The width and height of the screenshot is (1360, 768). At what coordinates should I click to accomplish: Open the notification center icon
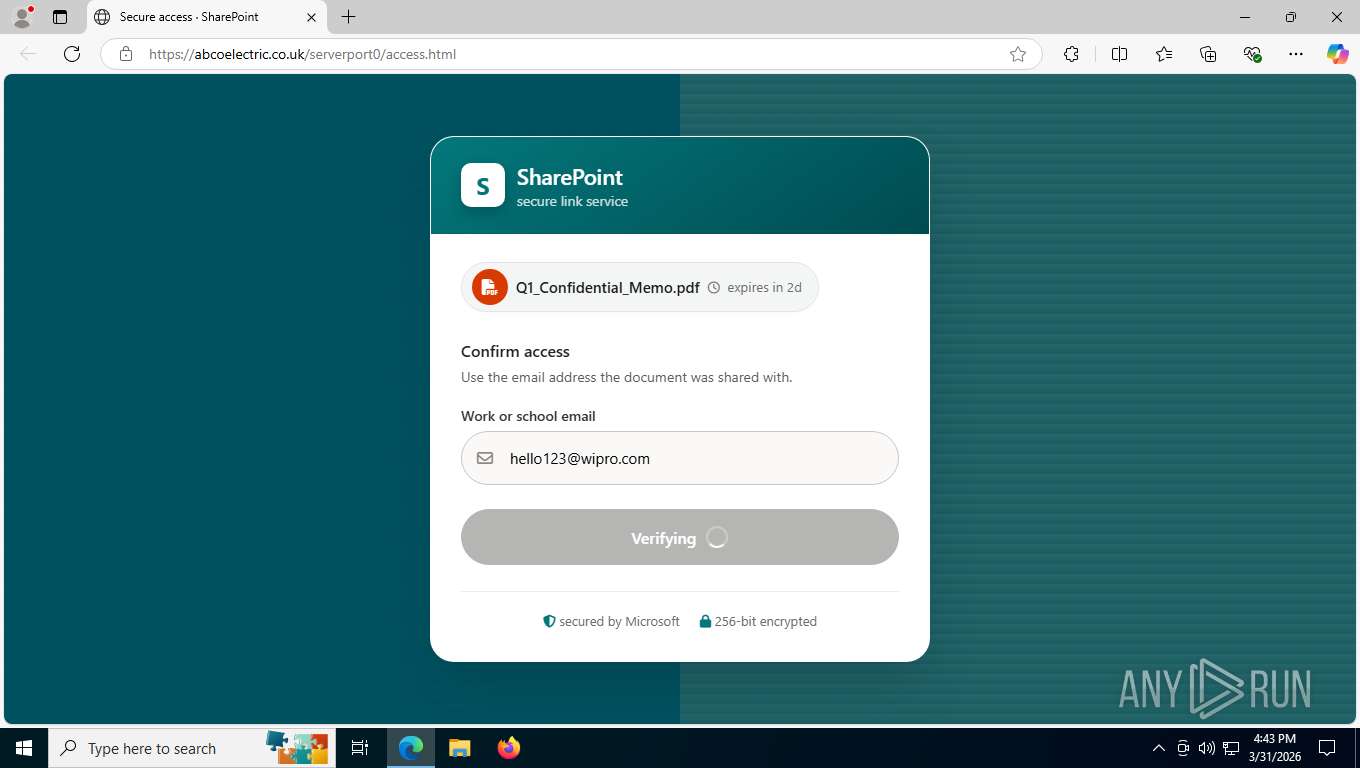[x=1327, y=748]
